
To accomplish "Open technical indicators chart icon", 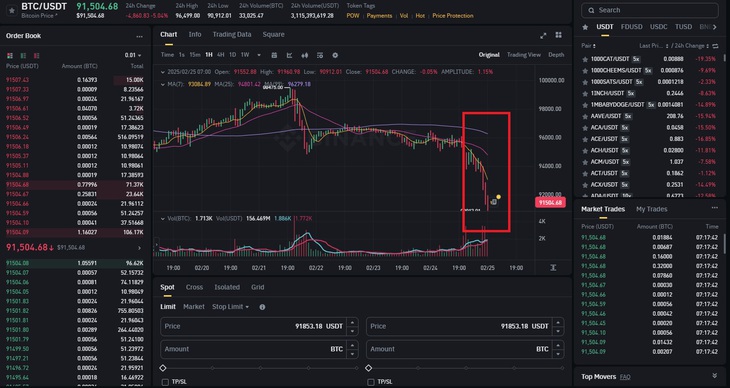I will [x=290, y=55].
